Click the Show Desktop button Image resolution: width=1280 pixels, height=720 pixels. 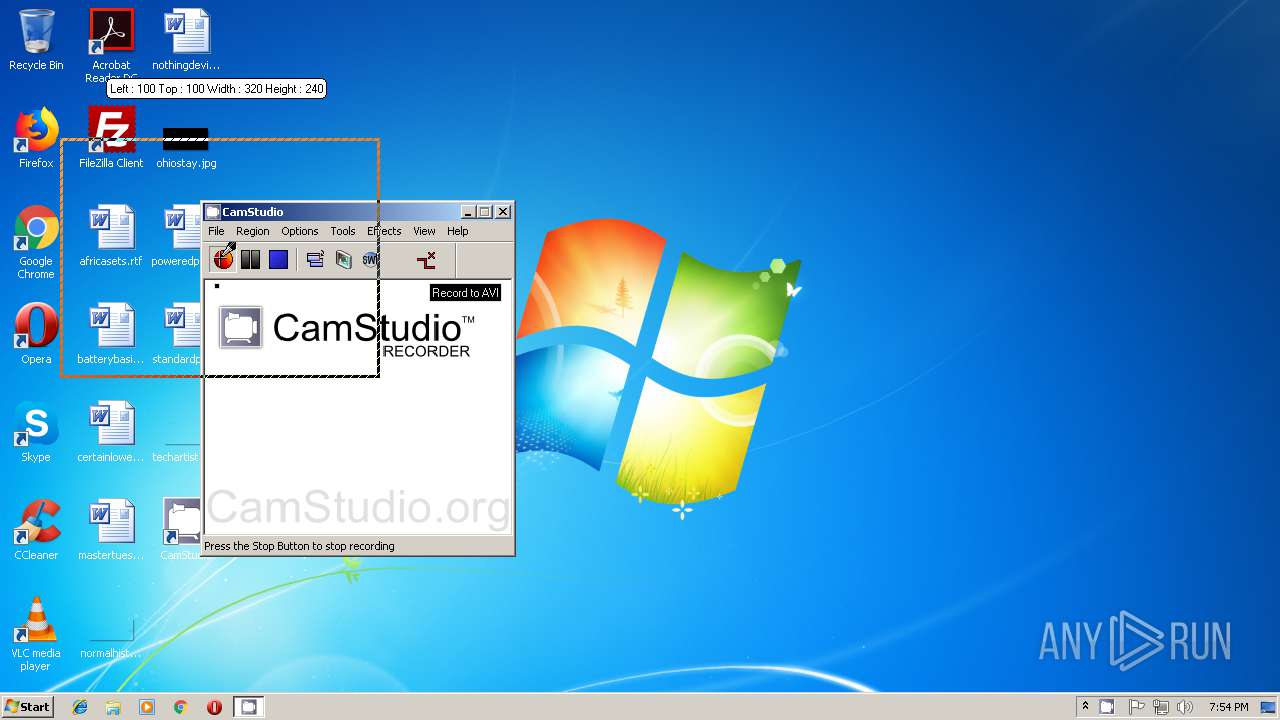(1269, 707)
